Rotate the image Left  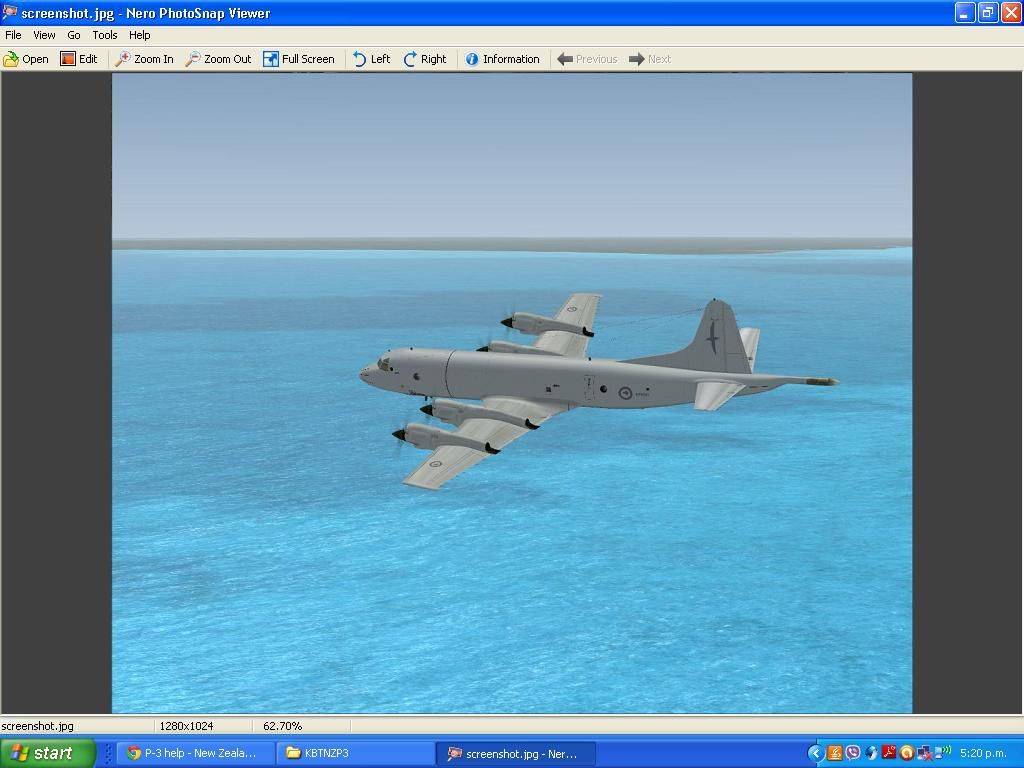click(371, 59)
